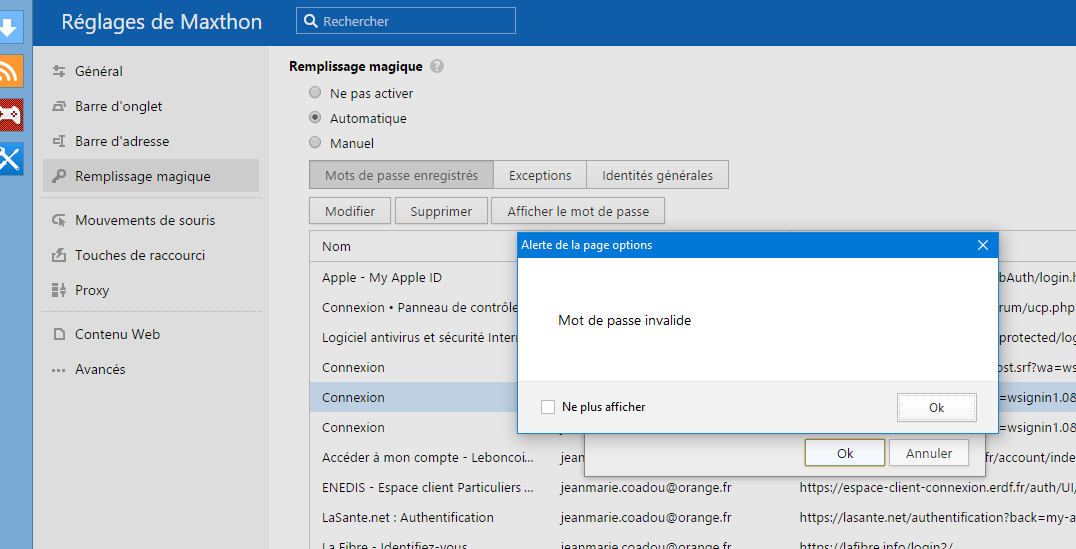1076x549 pixels.
Task: Click into the Rechercher search field
Action: (x=406, y=21)
